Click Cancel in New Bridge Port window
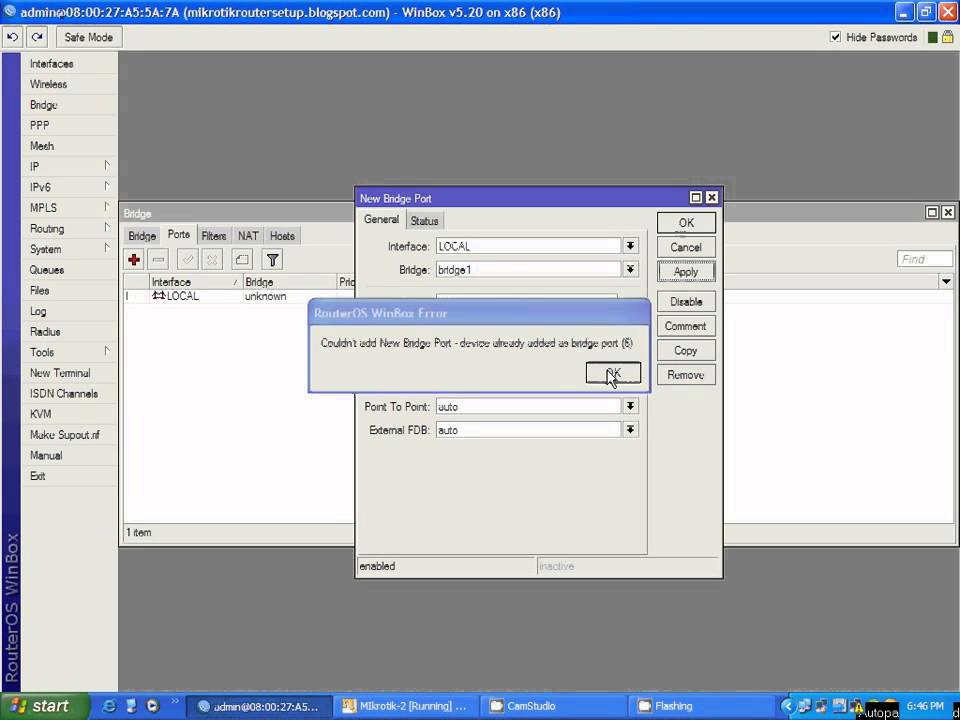Viewport: 960px width, 720px height. click(686, 247)
